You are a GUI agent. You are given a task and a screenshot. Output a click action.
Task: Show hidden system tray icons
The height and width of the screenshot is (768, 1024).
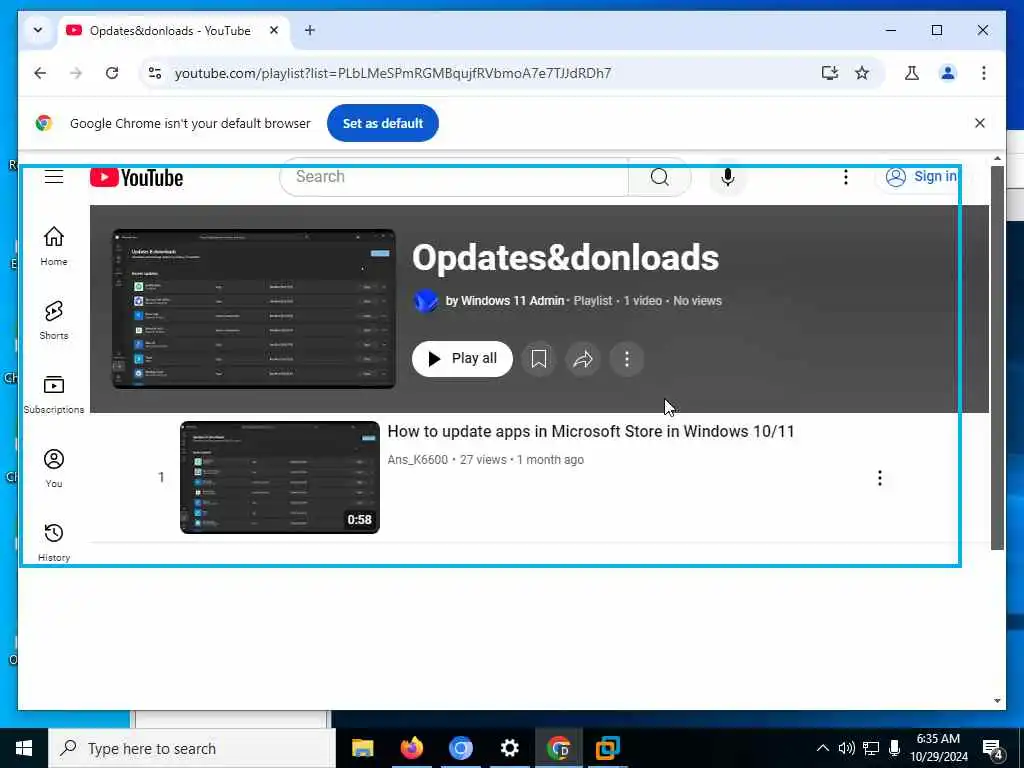[823, 748]
